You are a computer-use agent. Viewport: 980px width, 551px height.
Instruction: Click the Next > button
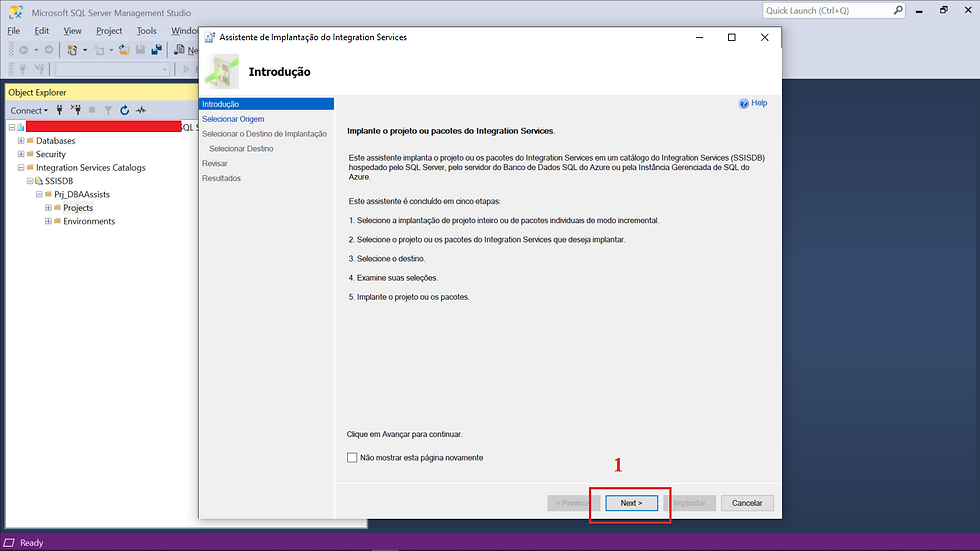631,503
